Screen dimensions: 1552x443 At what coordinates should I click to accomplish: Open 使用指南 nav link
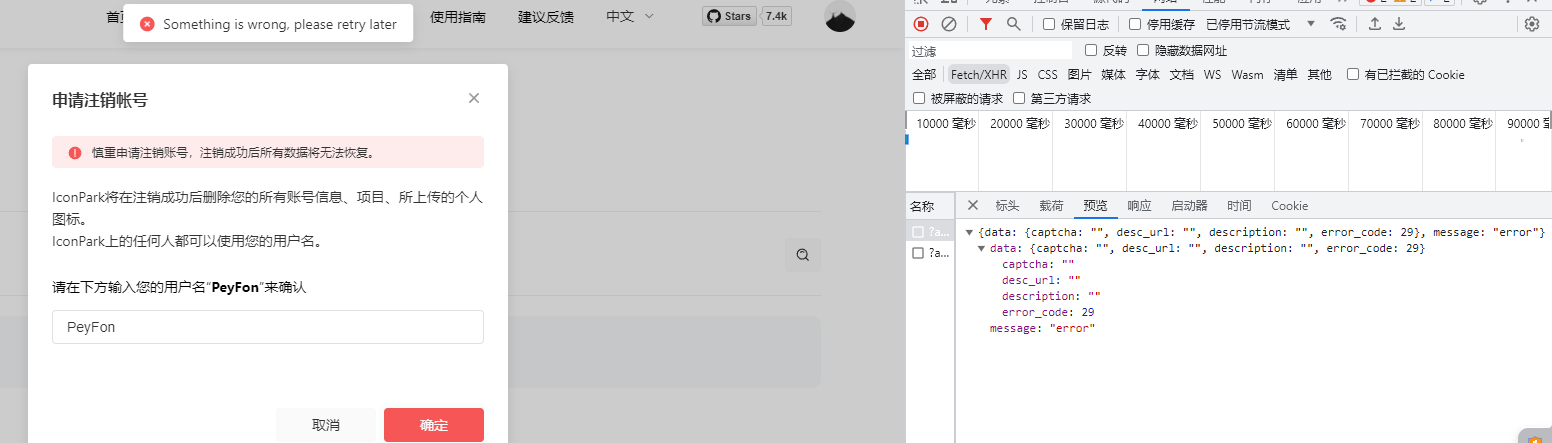tap(458, 16)
